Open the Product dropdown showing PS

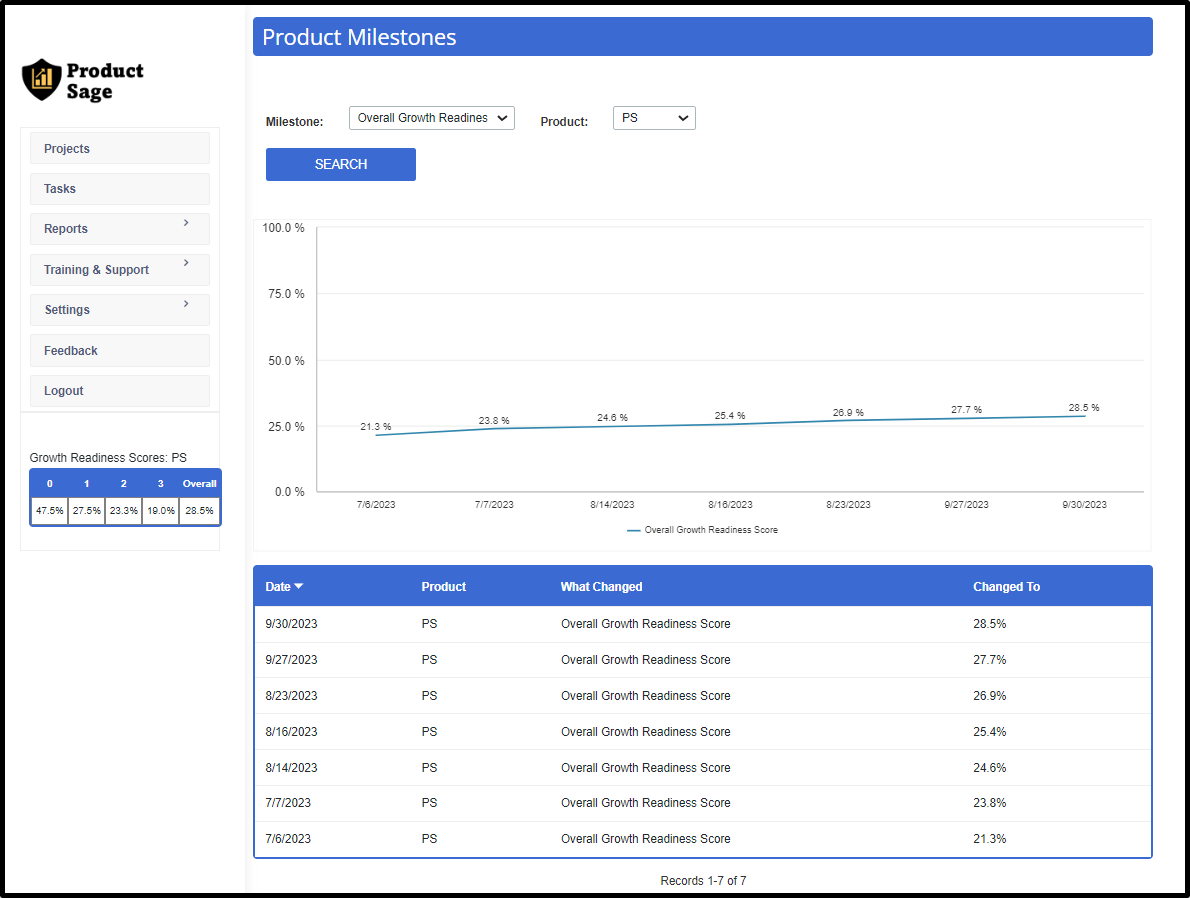(654, 118)
